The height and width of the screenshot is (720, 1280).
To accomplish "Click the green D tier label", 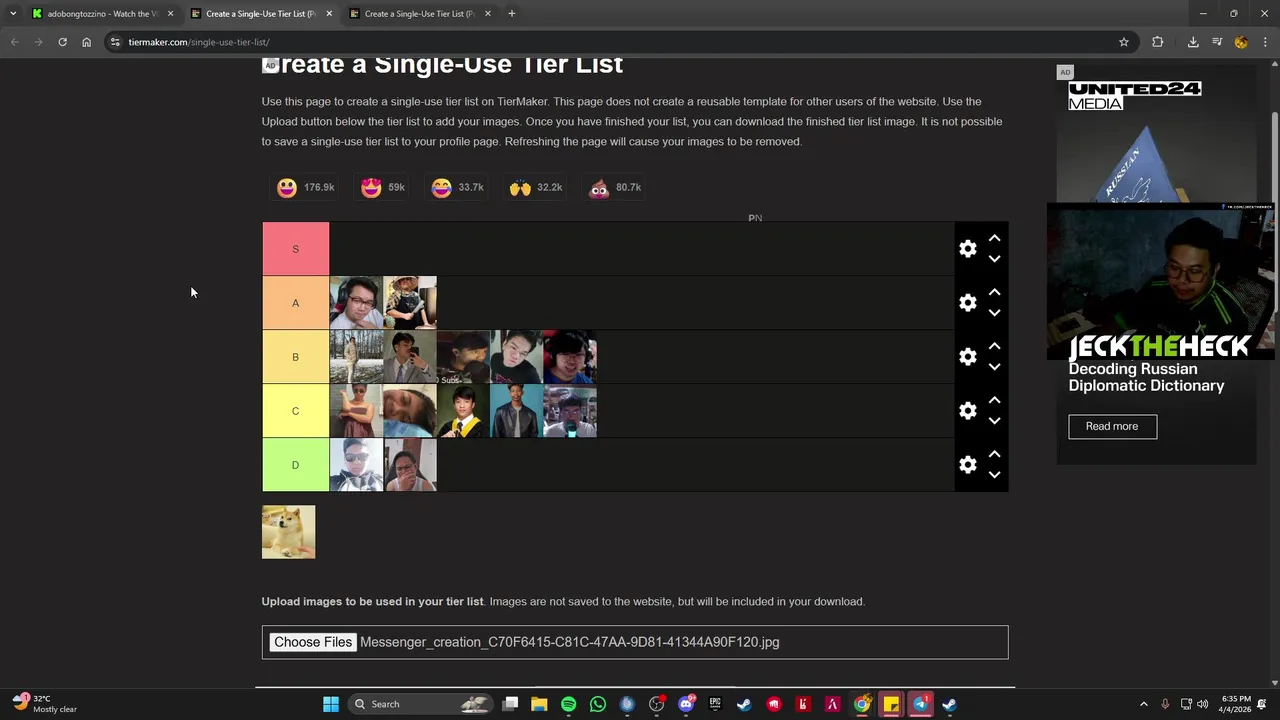I will point(295,465).
